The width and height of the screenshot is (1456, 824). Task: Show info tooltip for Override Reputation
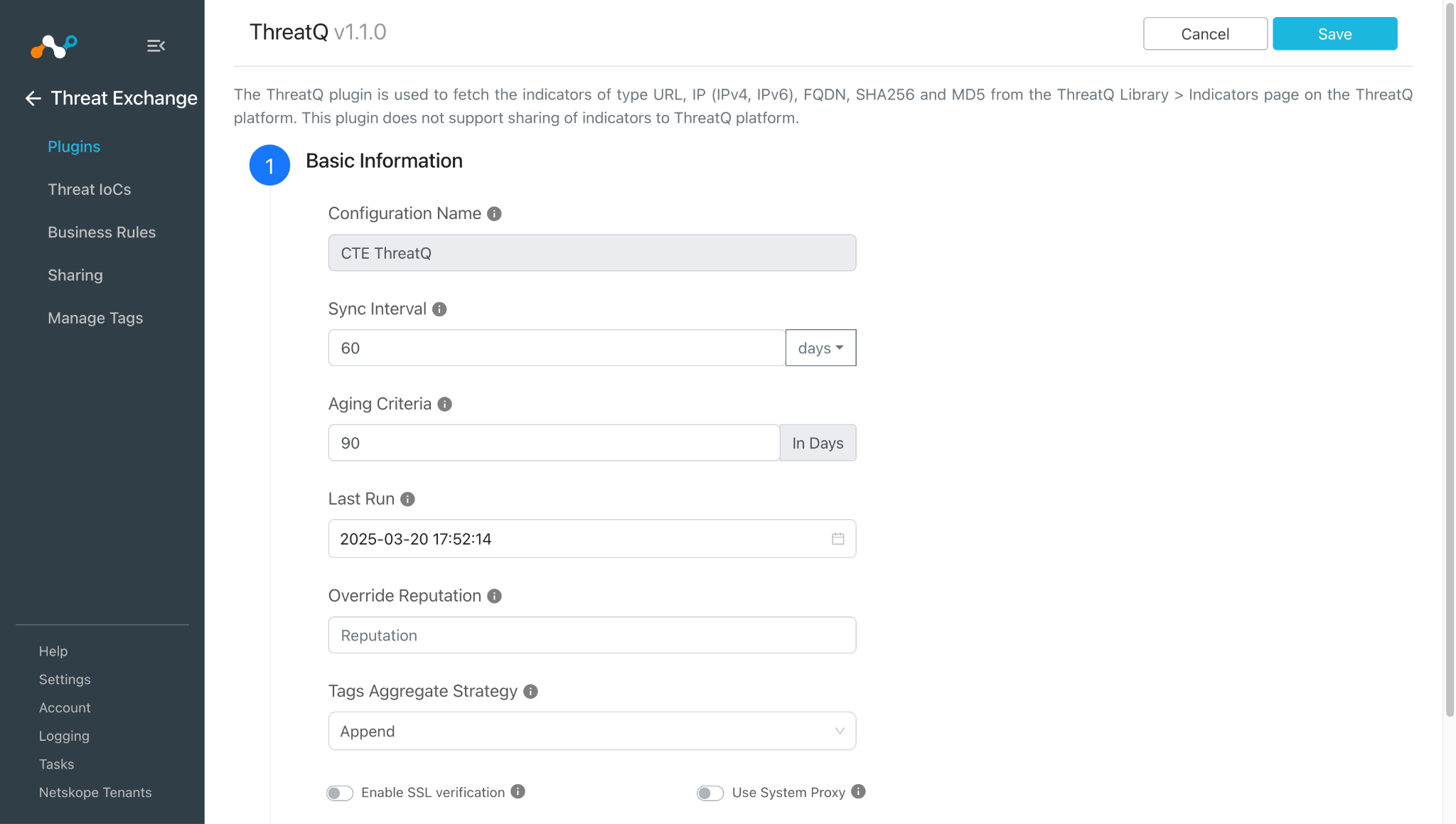click(x=494, y=596)
